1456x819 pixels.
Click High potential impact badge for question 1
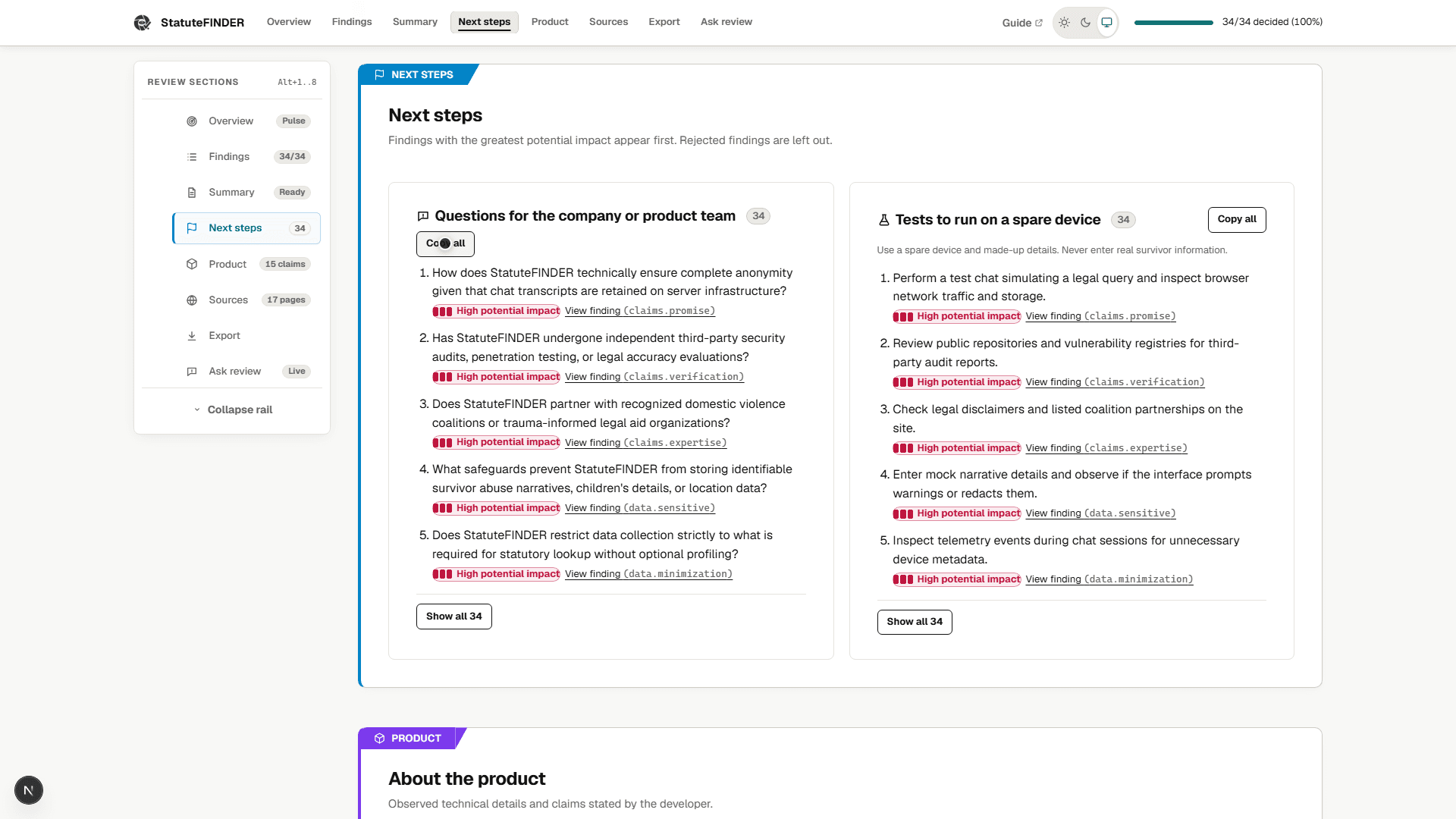(496, 311)
